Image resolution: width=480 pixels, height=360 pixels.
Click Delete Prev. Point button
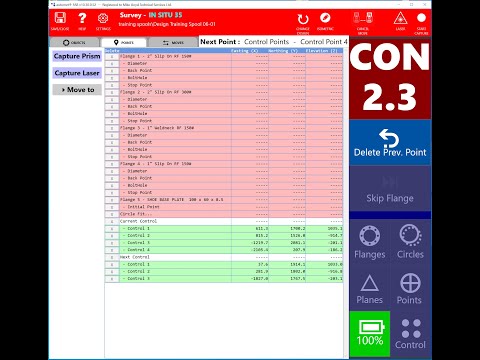(390, 143)
